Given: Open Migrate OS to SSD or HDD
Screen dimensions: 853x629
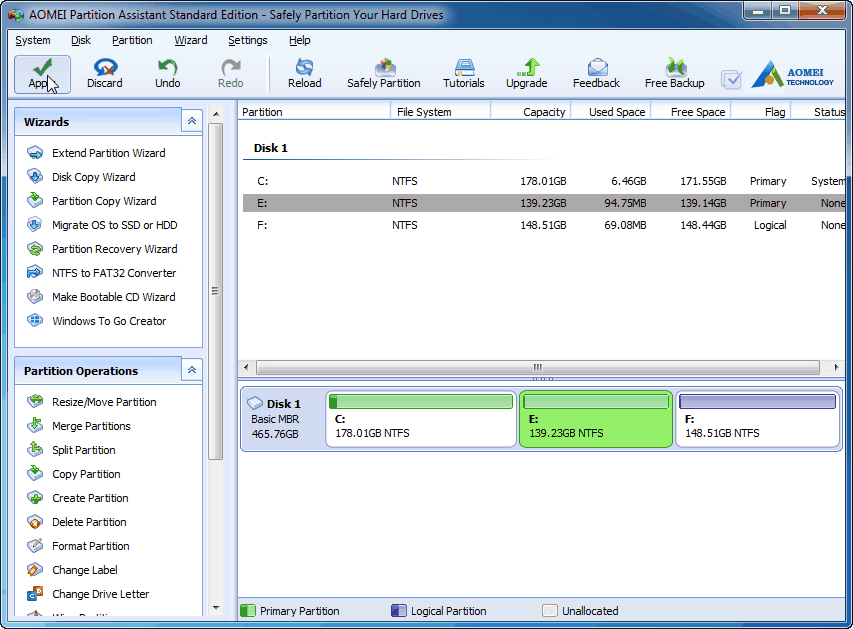Looking at the screenshot, I should 114,225.
